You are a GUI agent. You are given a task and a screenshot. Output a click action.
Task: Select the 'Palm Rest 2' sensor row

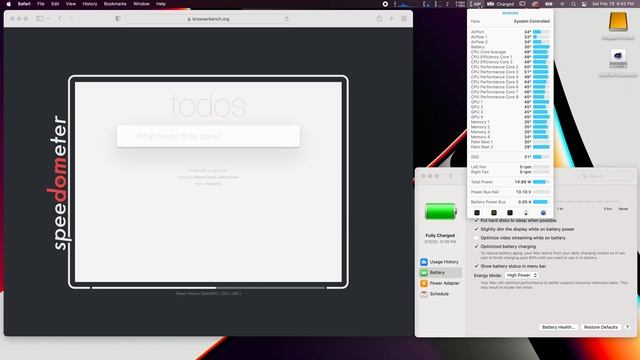pos(510,147)
